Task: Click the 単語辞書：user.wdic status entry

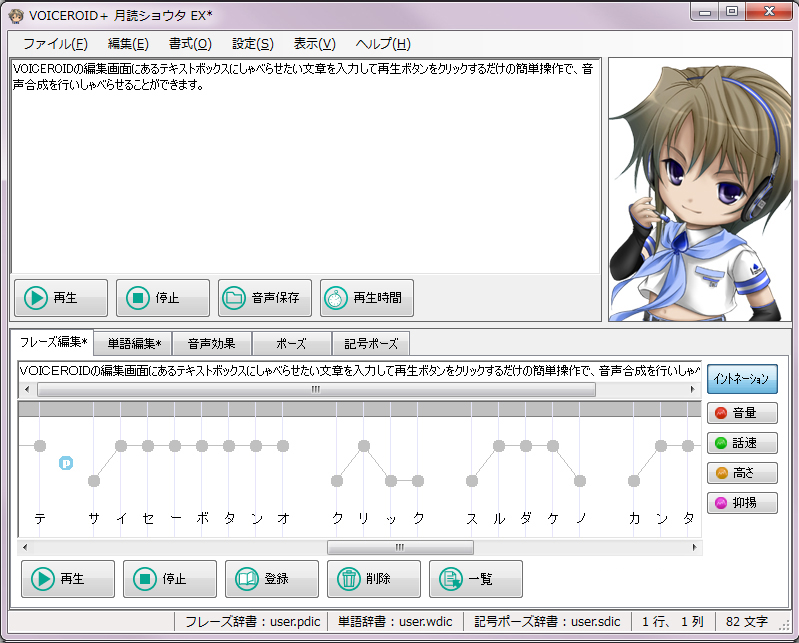Action: pyautogui.click(x=395, y=622)
